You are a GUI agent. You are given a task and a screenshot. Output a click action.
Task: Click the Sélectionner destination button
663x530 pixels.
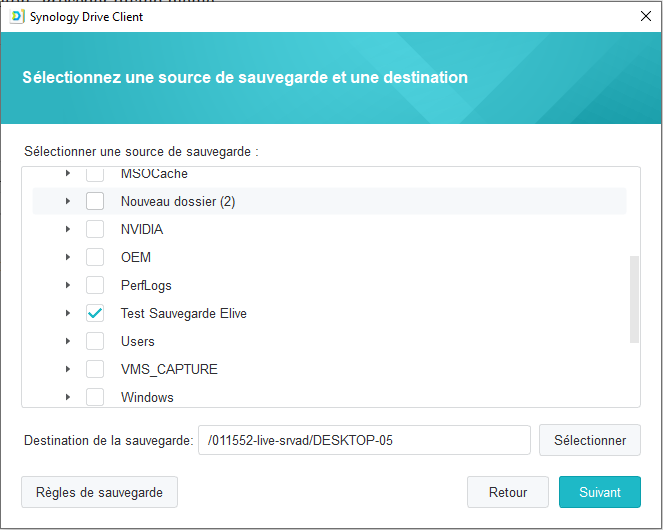click(590, 440)
